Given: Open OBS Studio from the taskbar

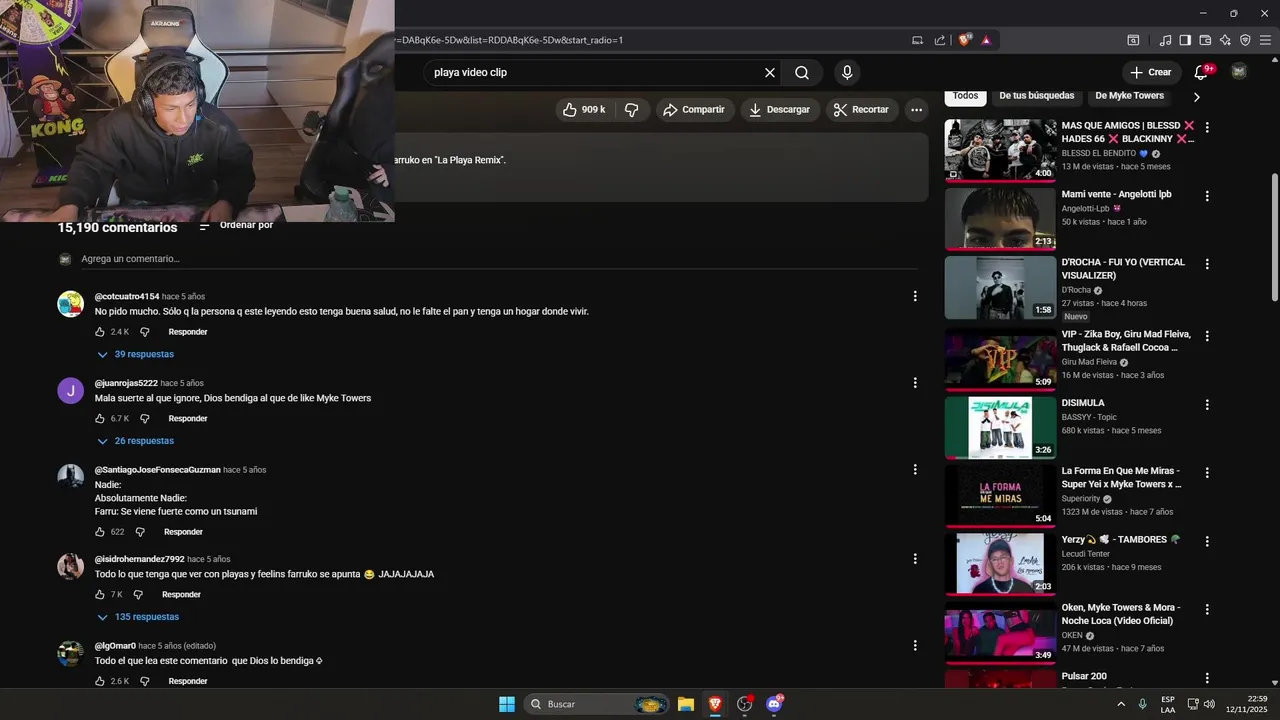Looking at the screenshot, I should (744, 704).
